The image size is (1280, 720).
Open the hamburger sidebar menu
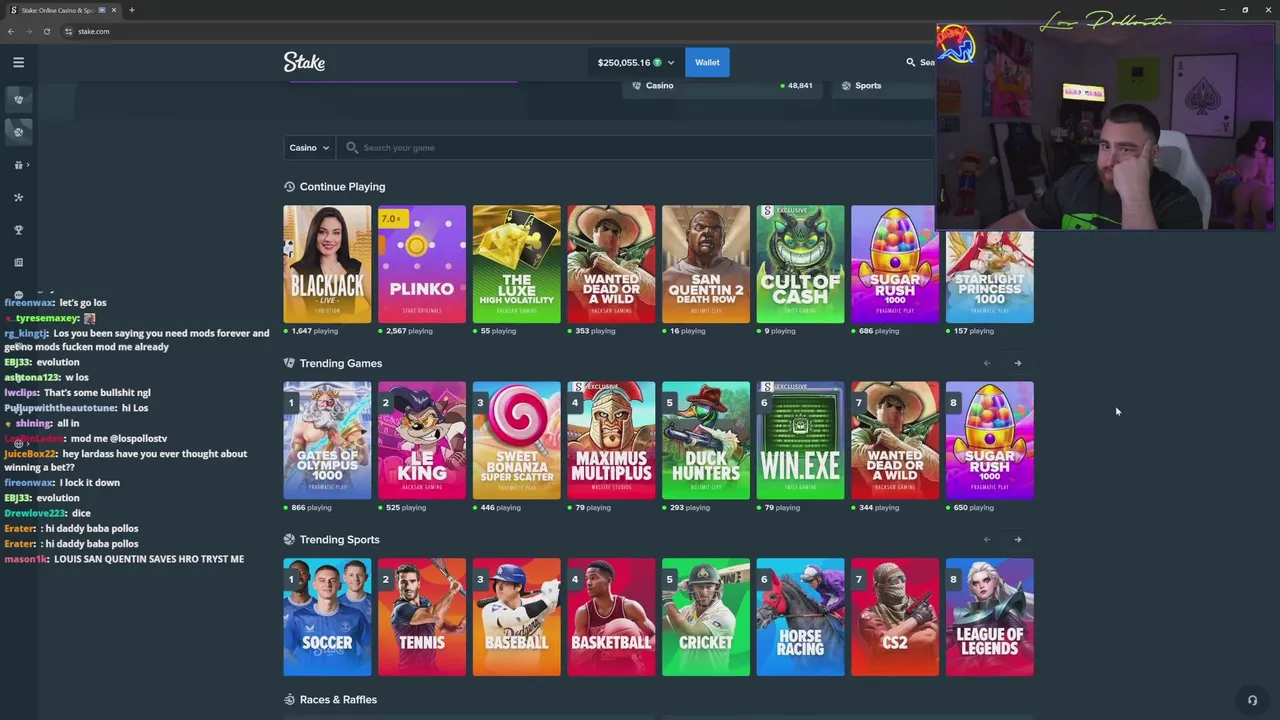(x=18, y=62)
